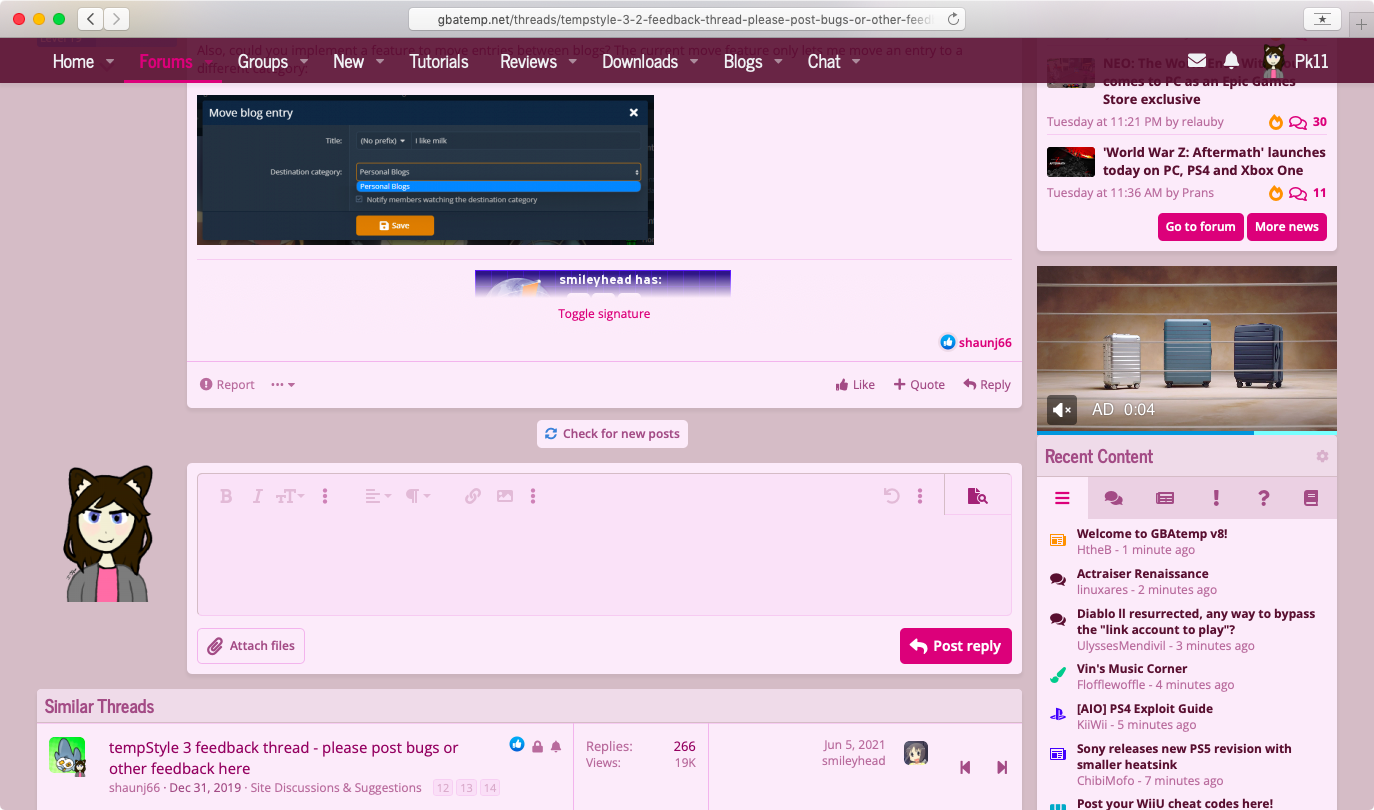Open the Move blog entry screenshot image
Screen dimensions: 1374x810
click(425, 170)
